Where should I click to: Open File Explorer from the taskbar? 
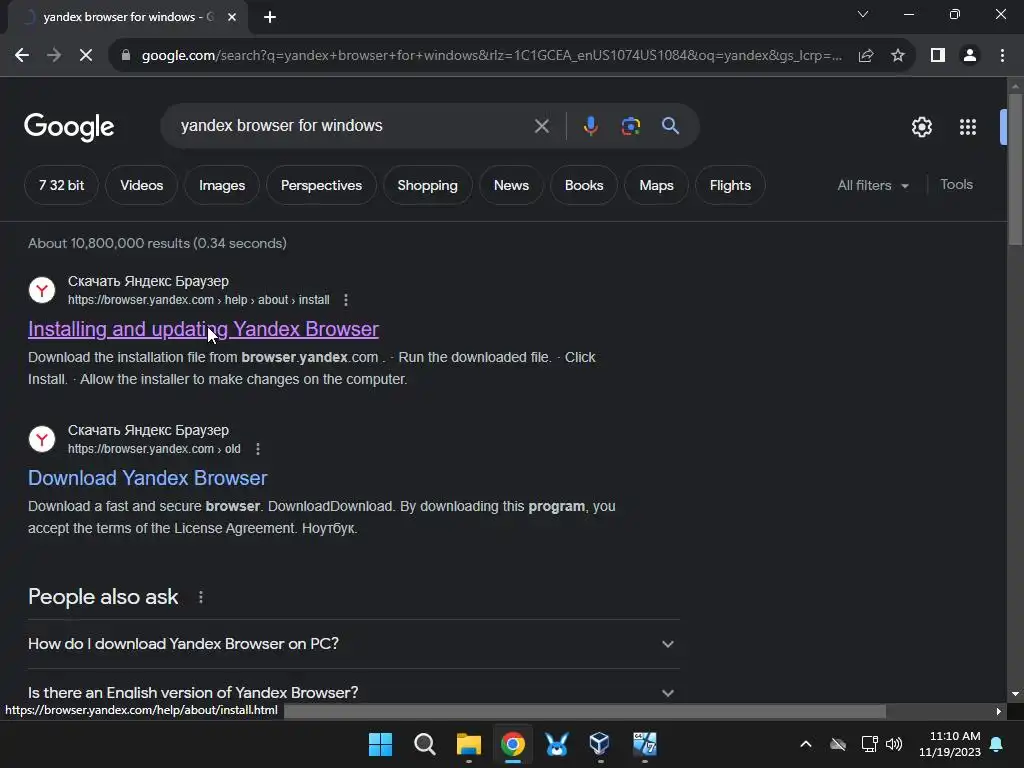pos(468,744)
